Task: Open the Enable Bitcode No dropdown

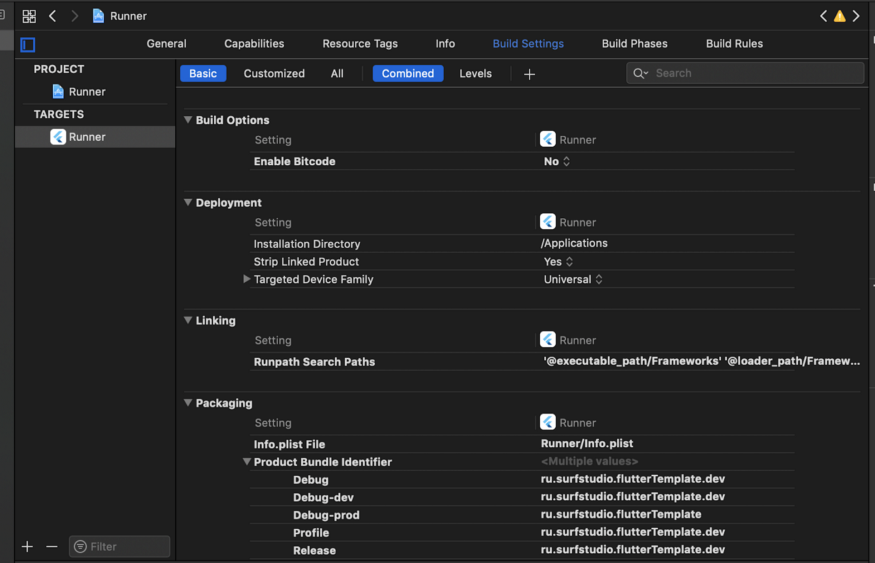Action: point(557,162)
